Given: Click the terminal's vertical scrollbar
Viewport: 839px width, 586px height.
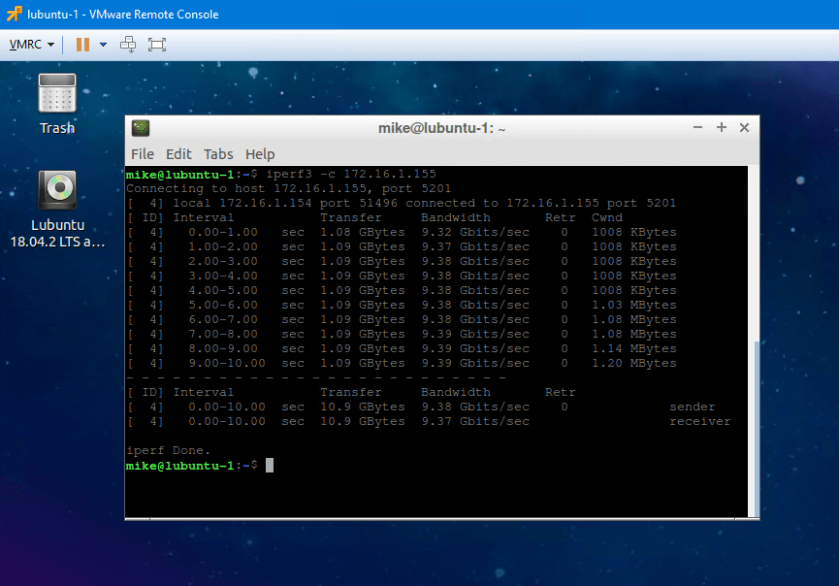Looking at the screenshot, I should [754, 420].
